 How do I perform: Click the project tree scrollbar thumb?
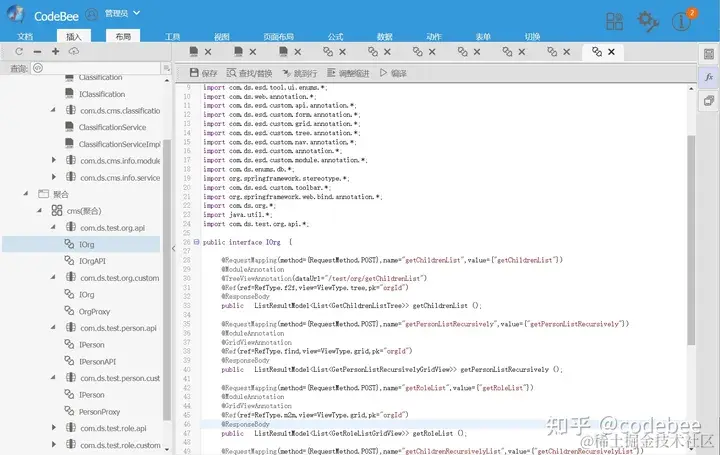[x=167, y=280]
